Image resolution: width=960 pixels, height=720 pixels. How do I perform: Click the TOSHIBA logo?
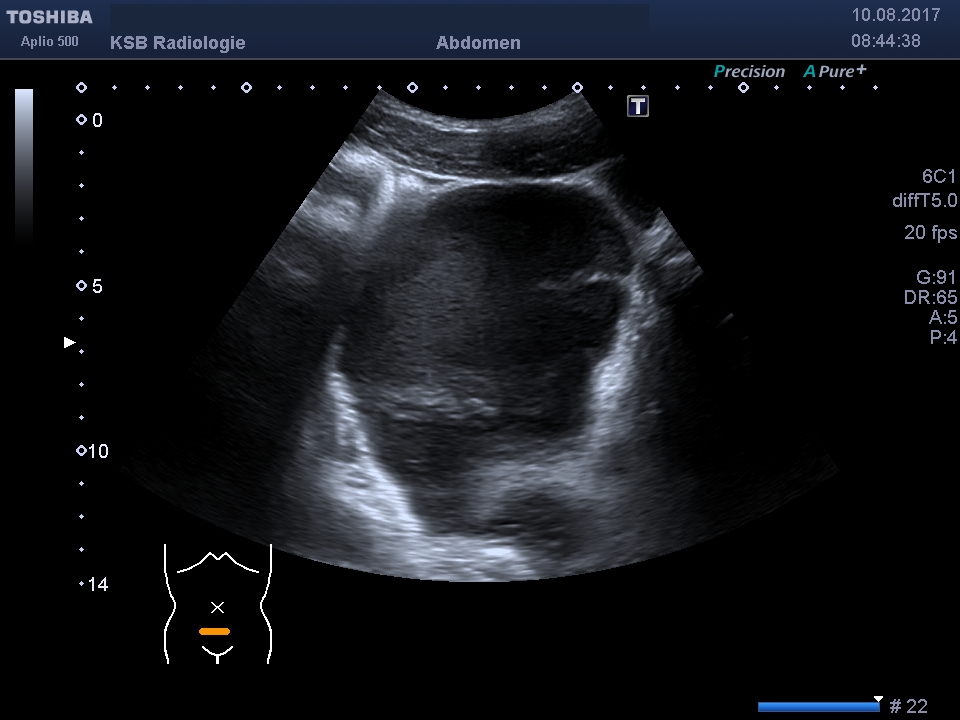click(50, 17)
